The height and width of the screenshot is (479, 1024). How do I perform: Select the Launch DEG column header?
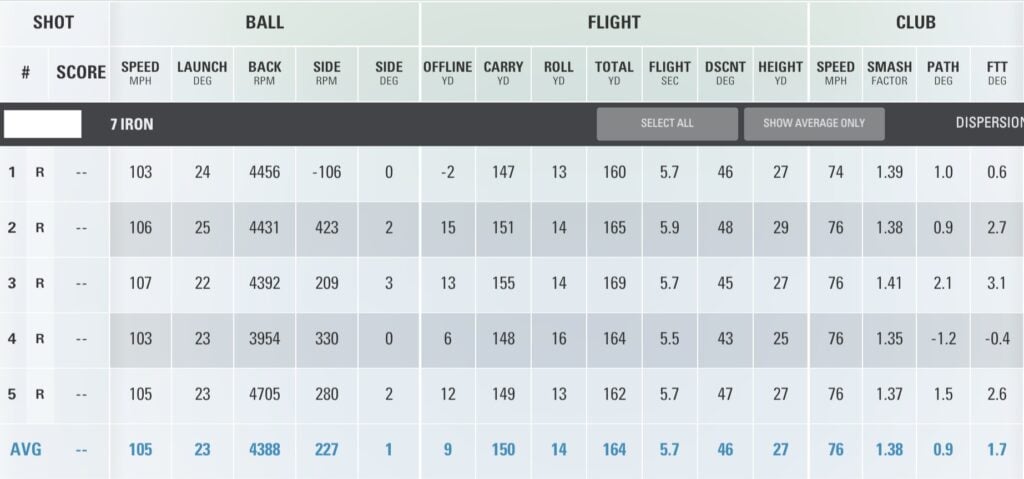(x=202, y=73)
